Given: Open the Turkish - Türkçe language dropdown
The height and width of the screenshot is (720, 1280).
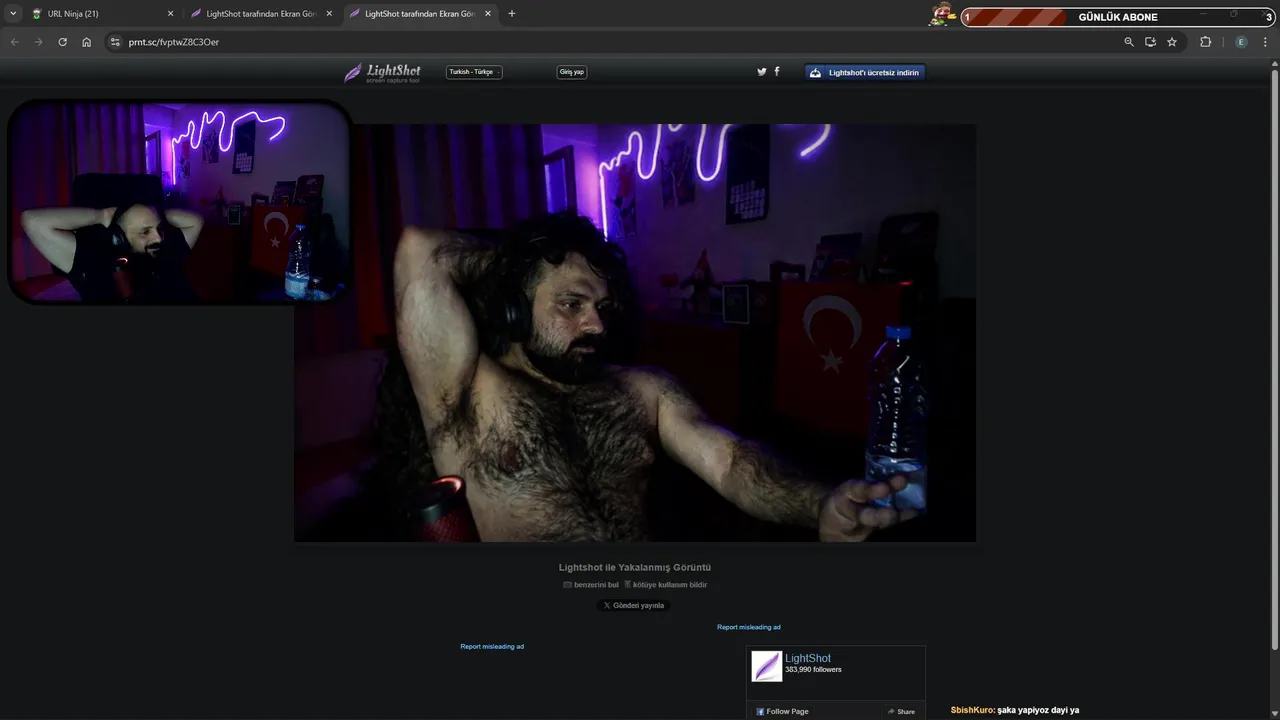Looking at the screenshot, I should [474, 72].
